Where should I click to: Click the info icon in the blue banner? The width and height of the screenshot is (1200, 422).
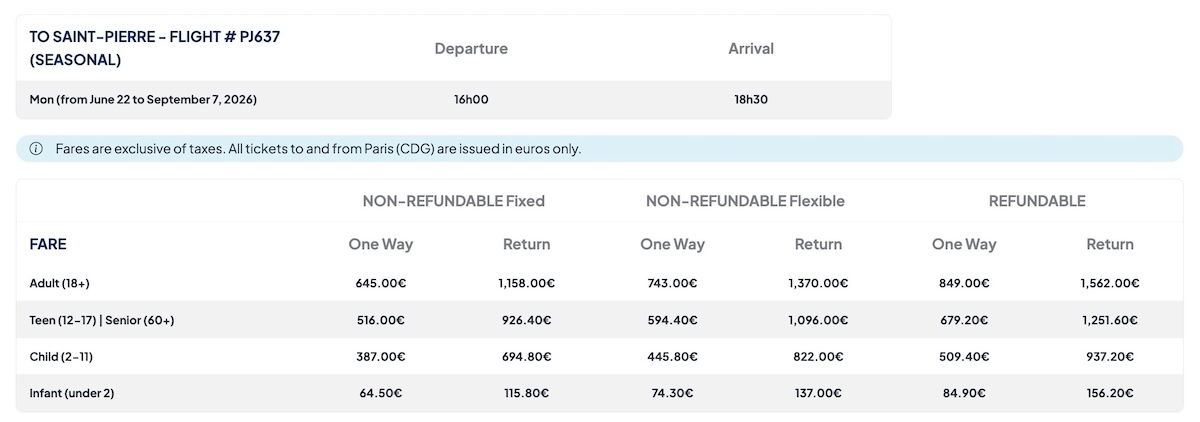tap(36, 149)
